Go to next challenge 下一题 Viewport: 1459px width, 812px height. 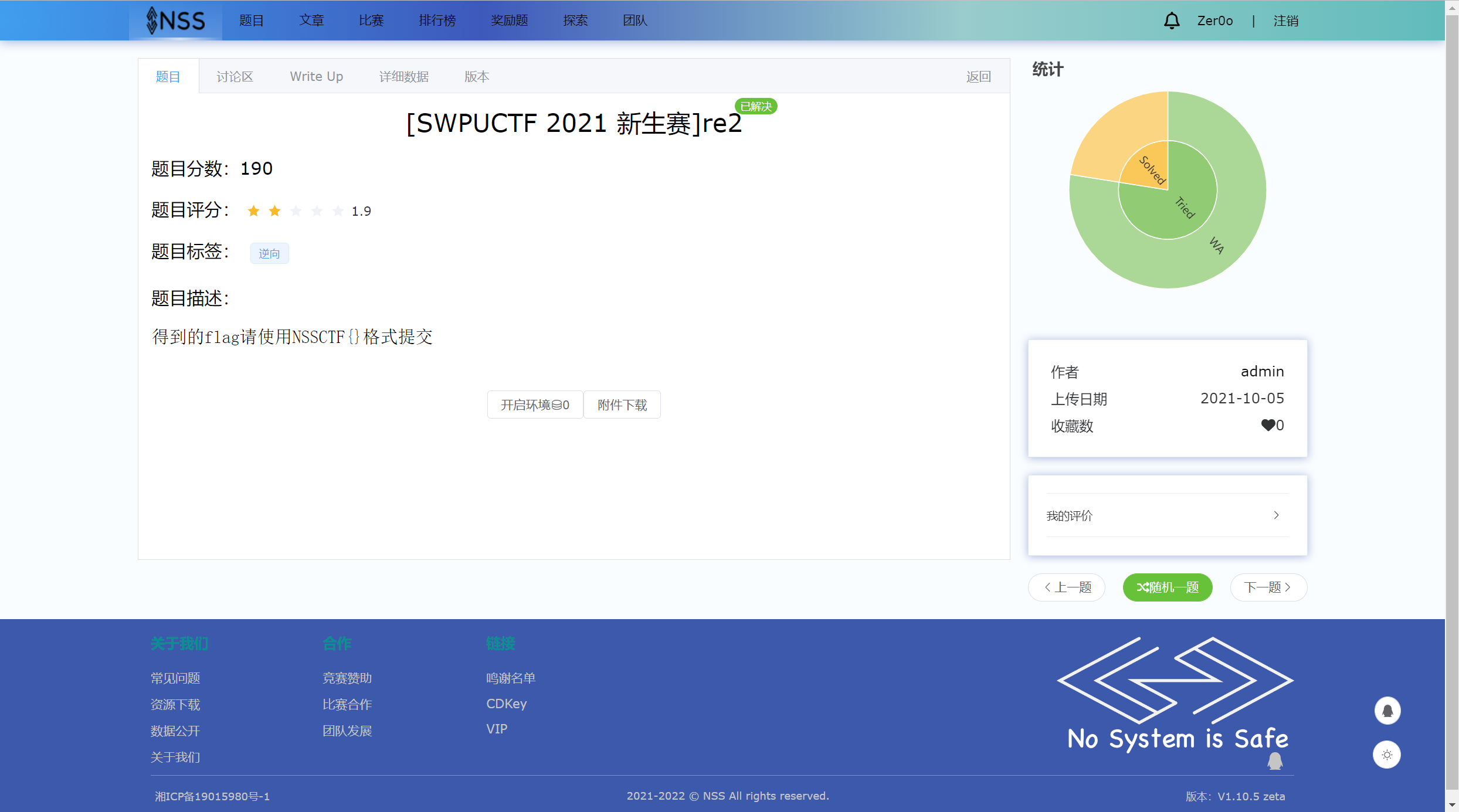pyautogui.click(x=1268, y=587)
